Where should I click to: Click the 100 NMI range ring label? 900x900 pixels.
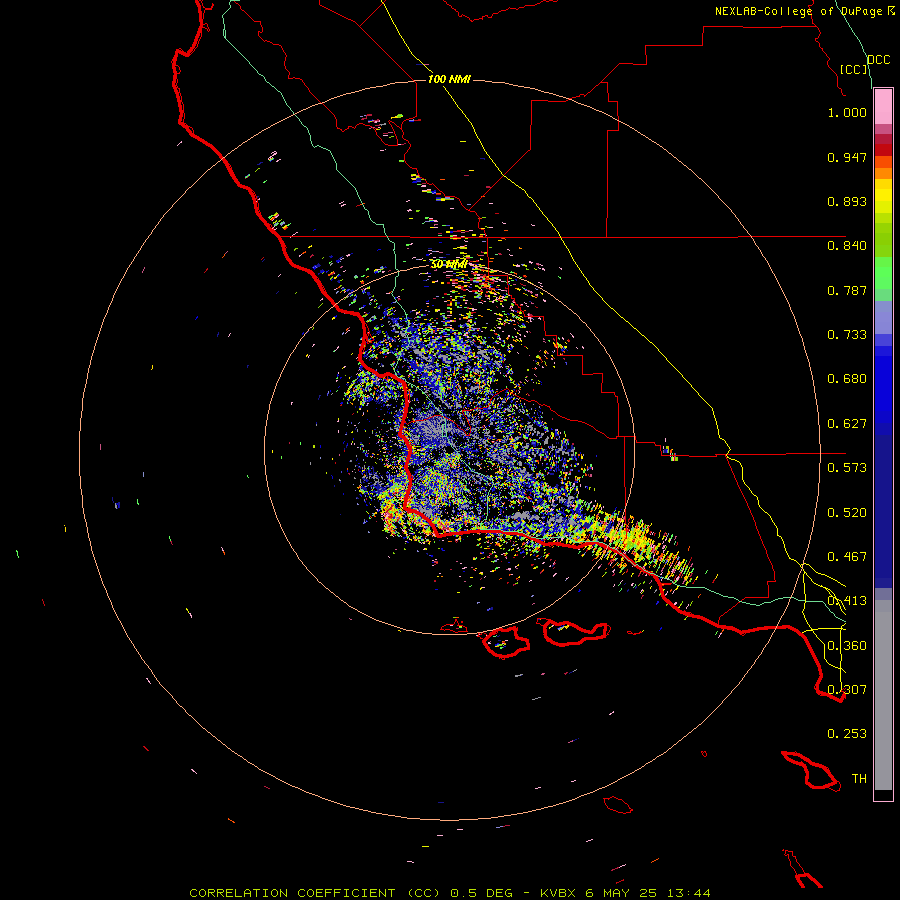449,79
